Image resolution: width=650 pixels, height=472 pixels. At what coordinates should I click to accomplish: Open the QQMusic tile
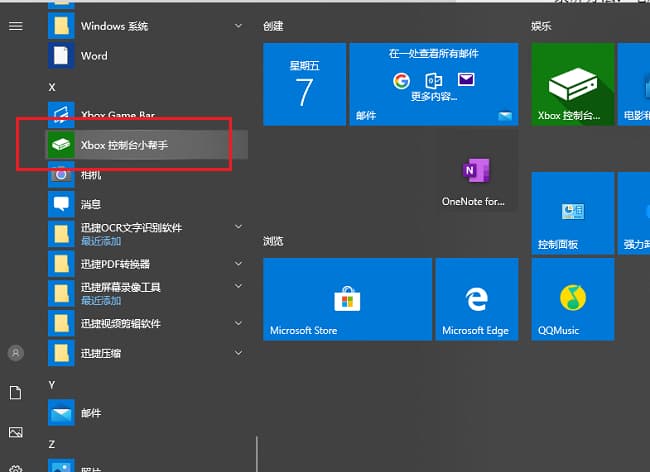572,299
